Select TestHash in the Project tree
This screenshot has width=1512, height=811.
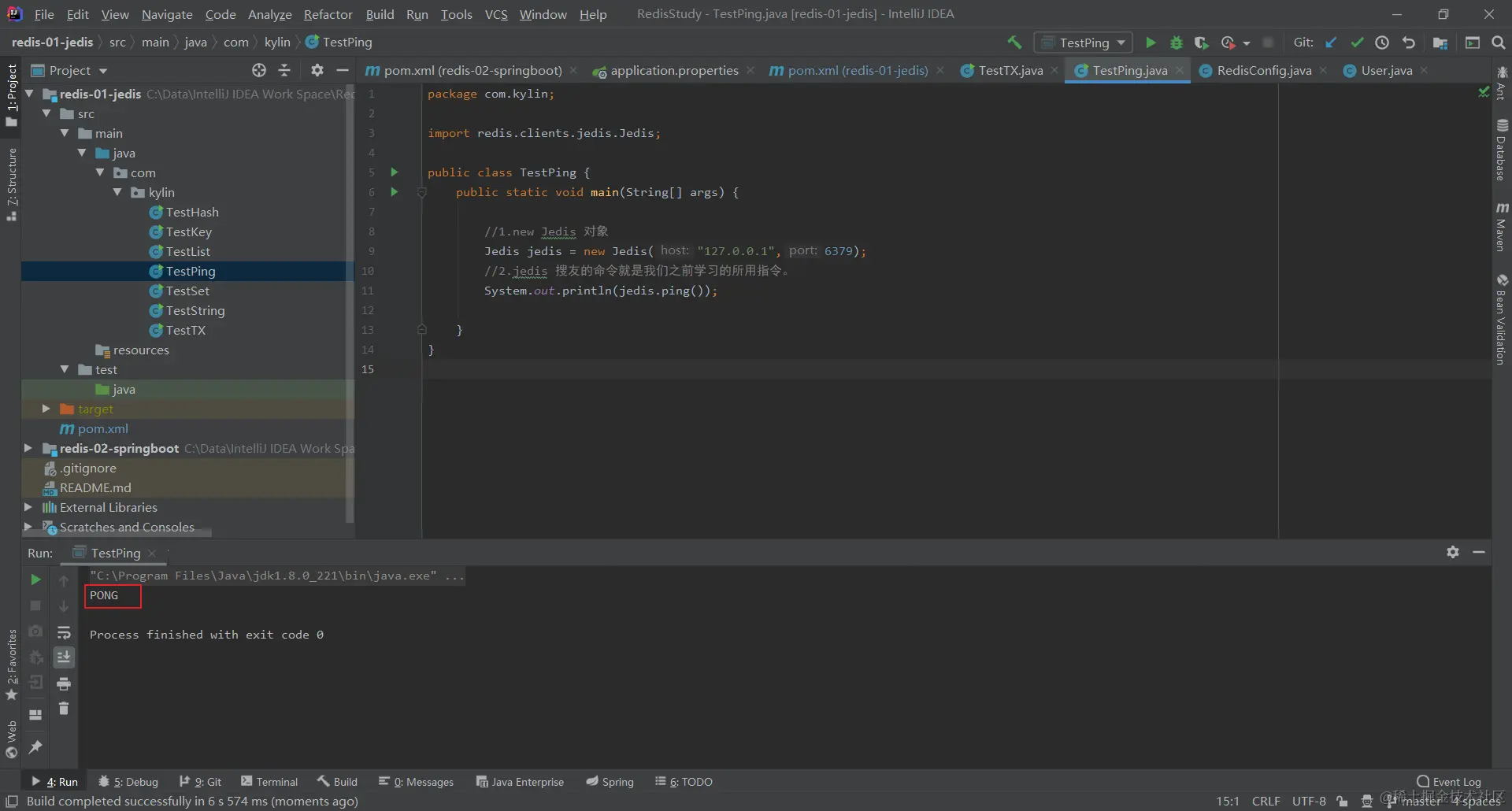(x=192, y=212)
